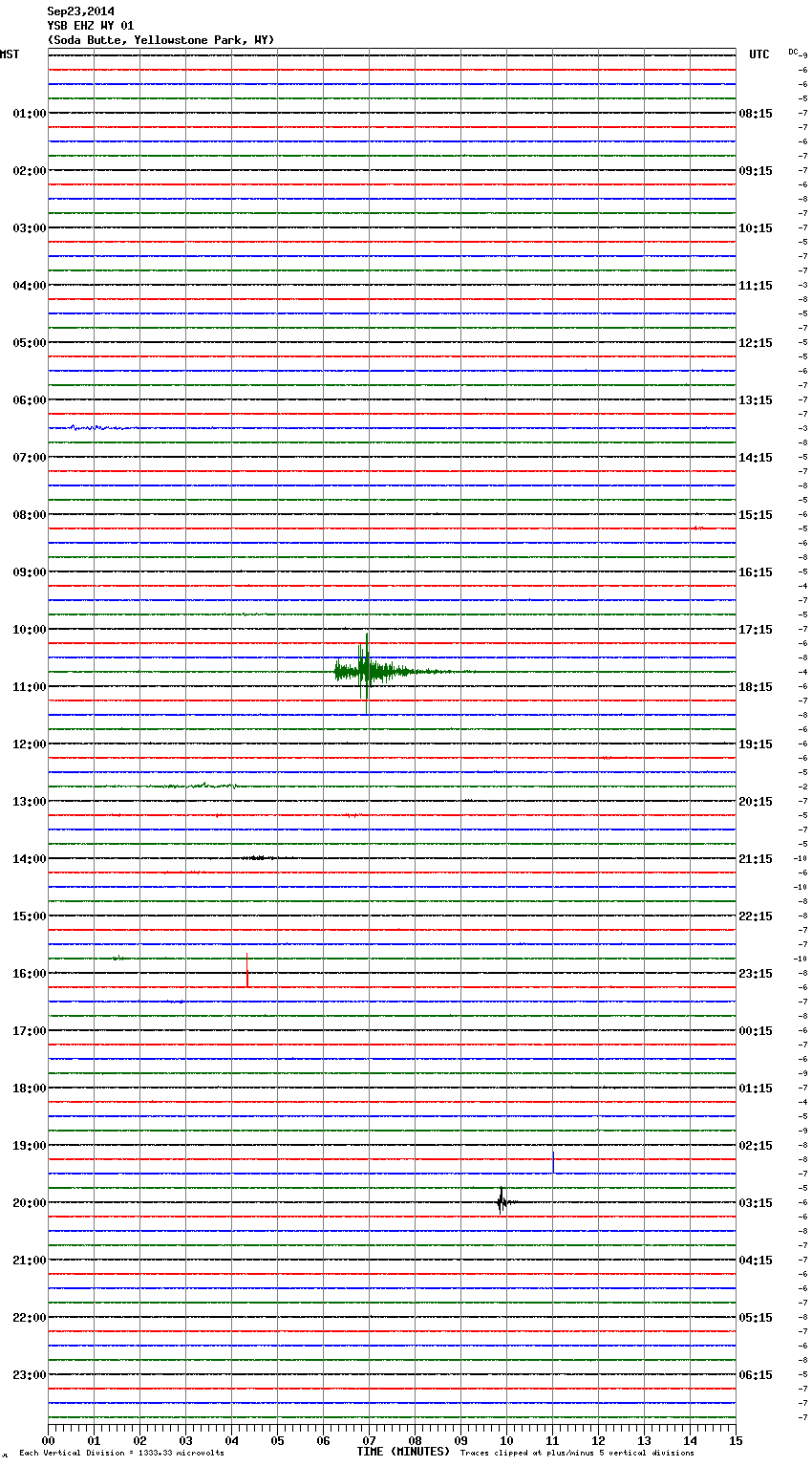Click the '10' minute tick label
Viewport: 812px width, 1466px height.
coord(506,1440)
